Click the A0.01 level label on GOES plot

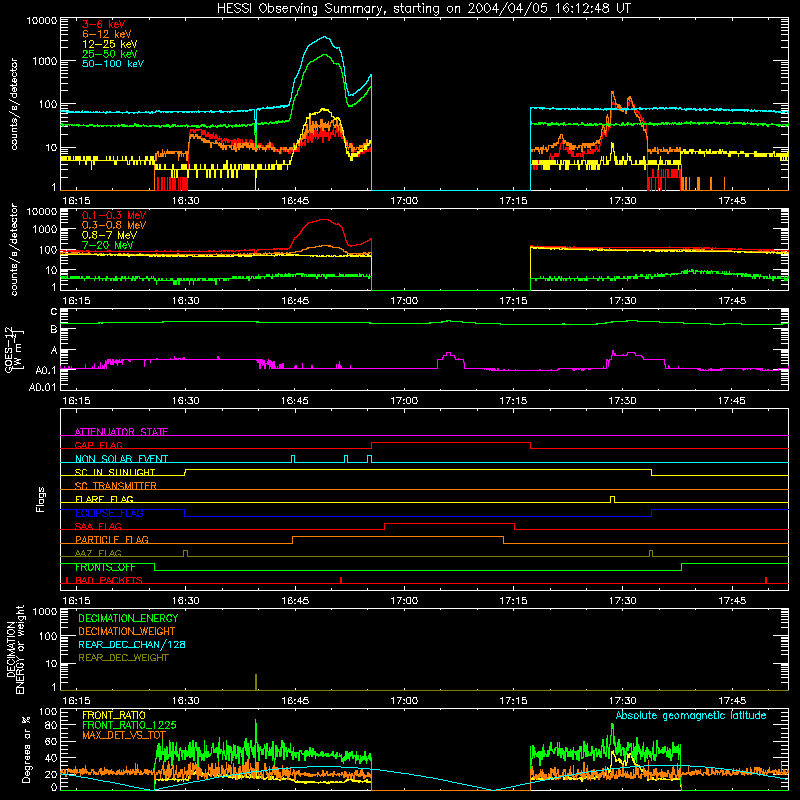(42, 387)
